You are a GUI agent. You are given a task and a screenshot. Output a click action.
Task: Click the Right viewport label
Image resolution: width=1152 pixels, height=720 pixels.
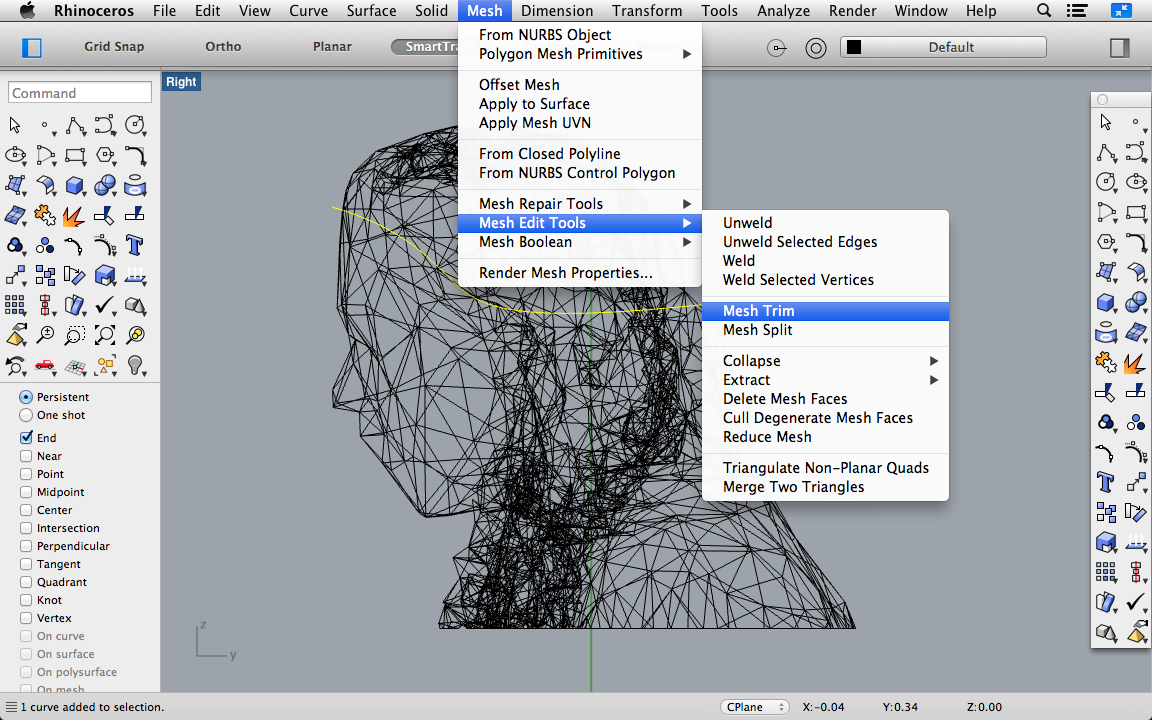coord(181,82)
